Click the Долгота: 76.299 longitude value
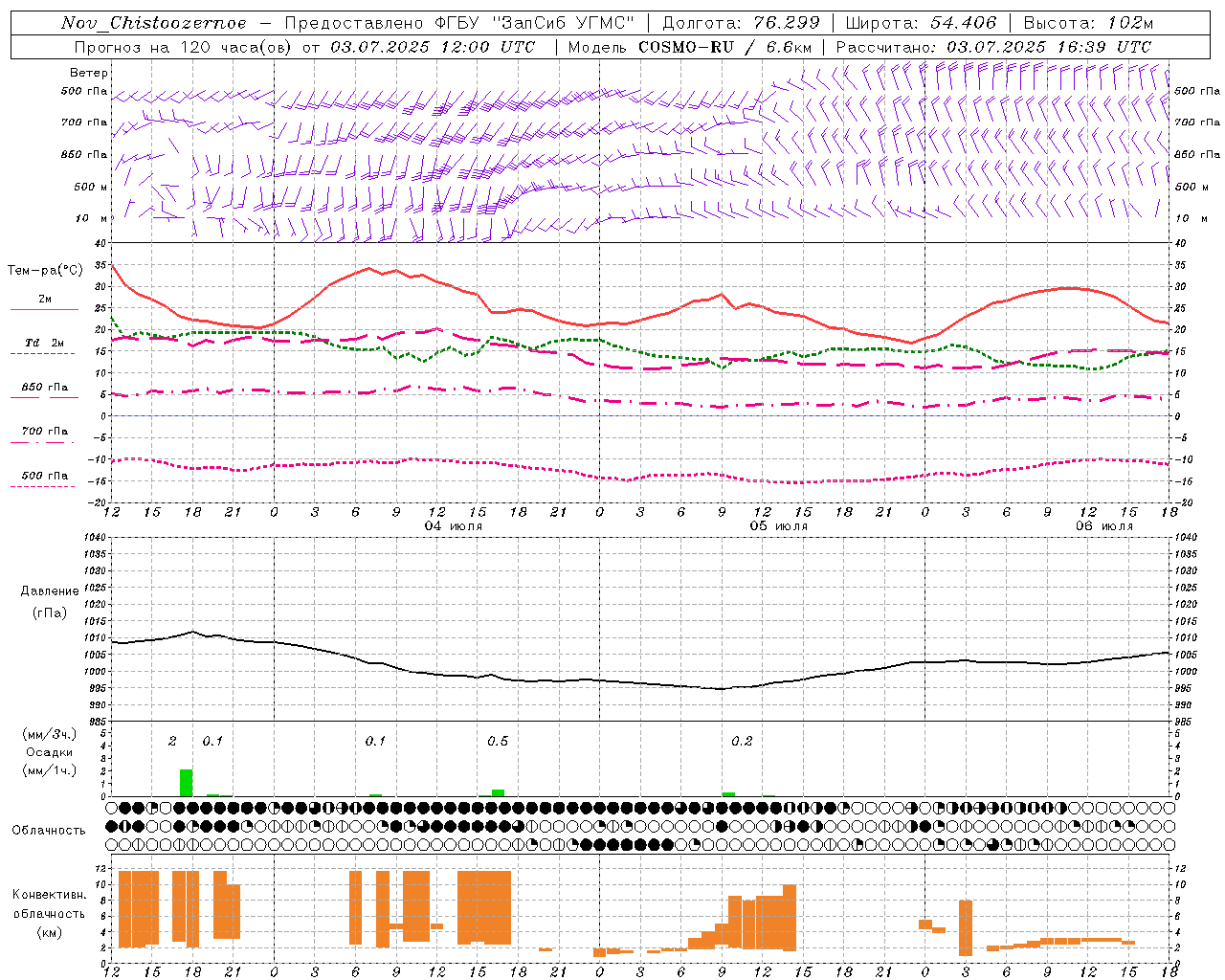This screenshot has width=1225, height=980. point(741,23)
